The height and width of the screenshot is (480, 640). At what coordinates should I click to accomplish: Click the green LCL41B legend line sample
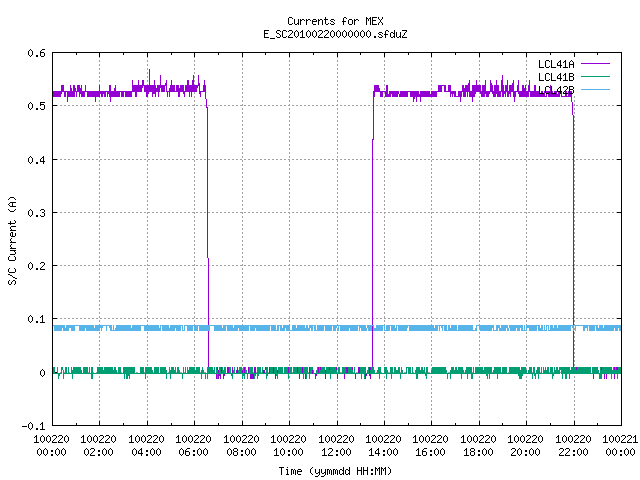(595, 76)
